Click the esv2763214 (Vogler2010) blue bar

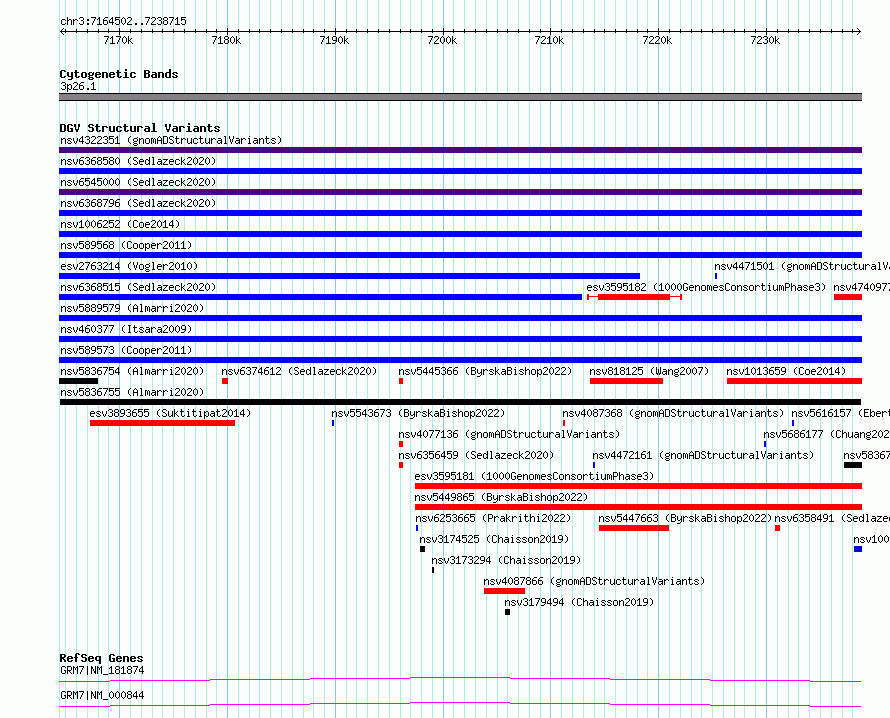click(x=350, y=276)
